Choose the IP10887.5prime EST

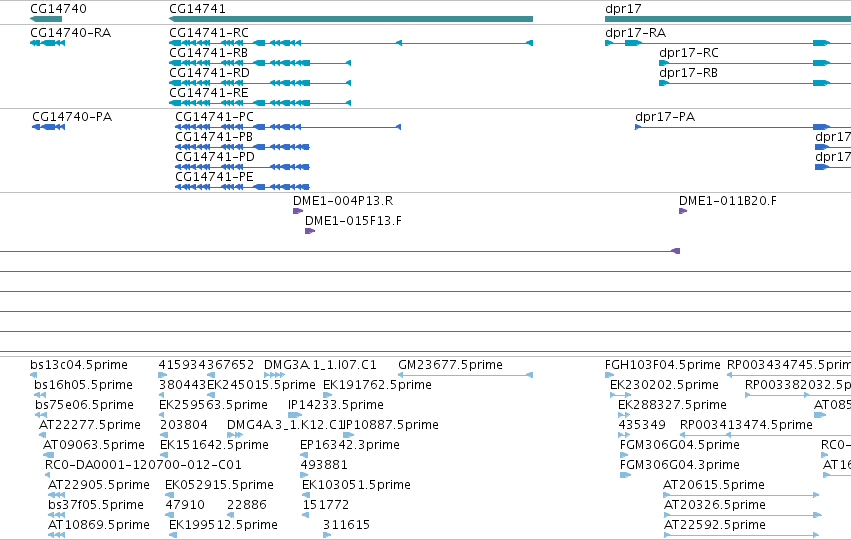(x=391, y=425)
